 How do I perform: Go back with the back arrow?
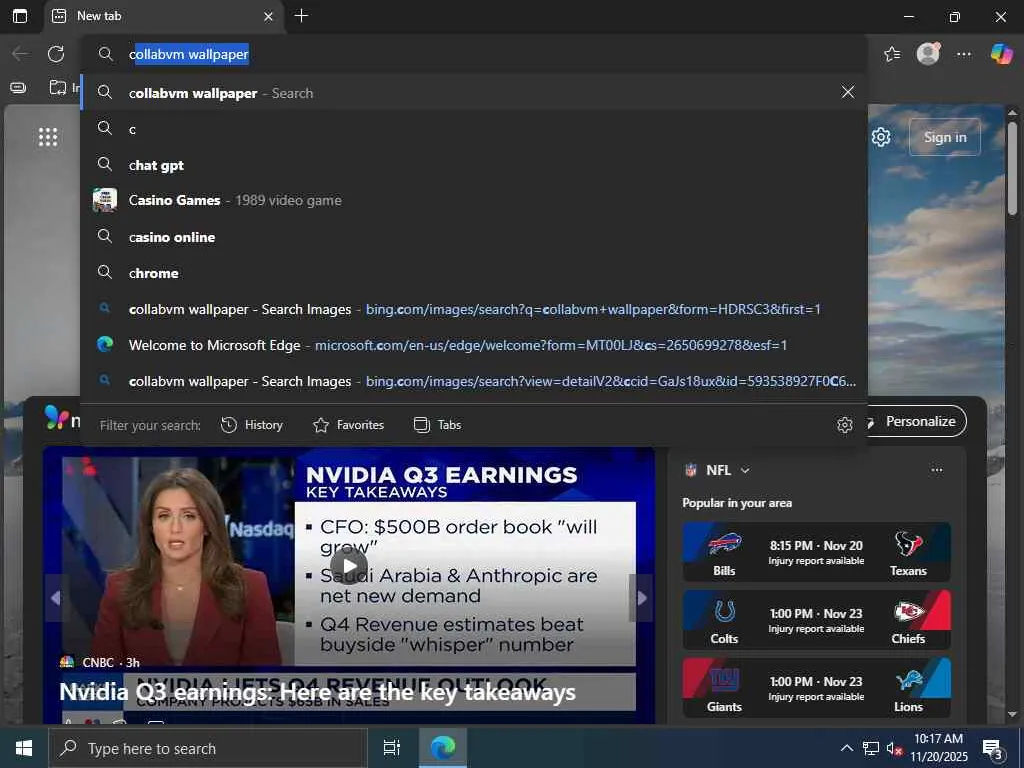pos(20,54)
